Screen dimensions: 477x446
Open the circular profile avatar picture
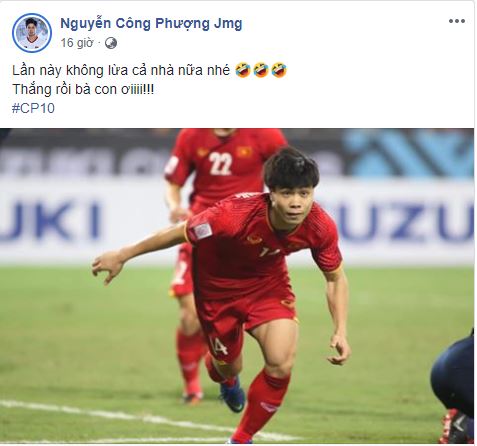(32, 33)
